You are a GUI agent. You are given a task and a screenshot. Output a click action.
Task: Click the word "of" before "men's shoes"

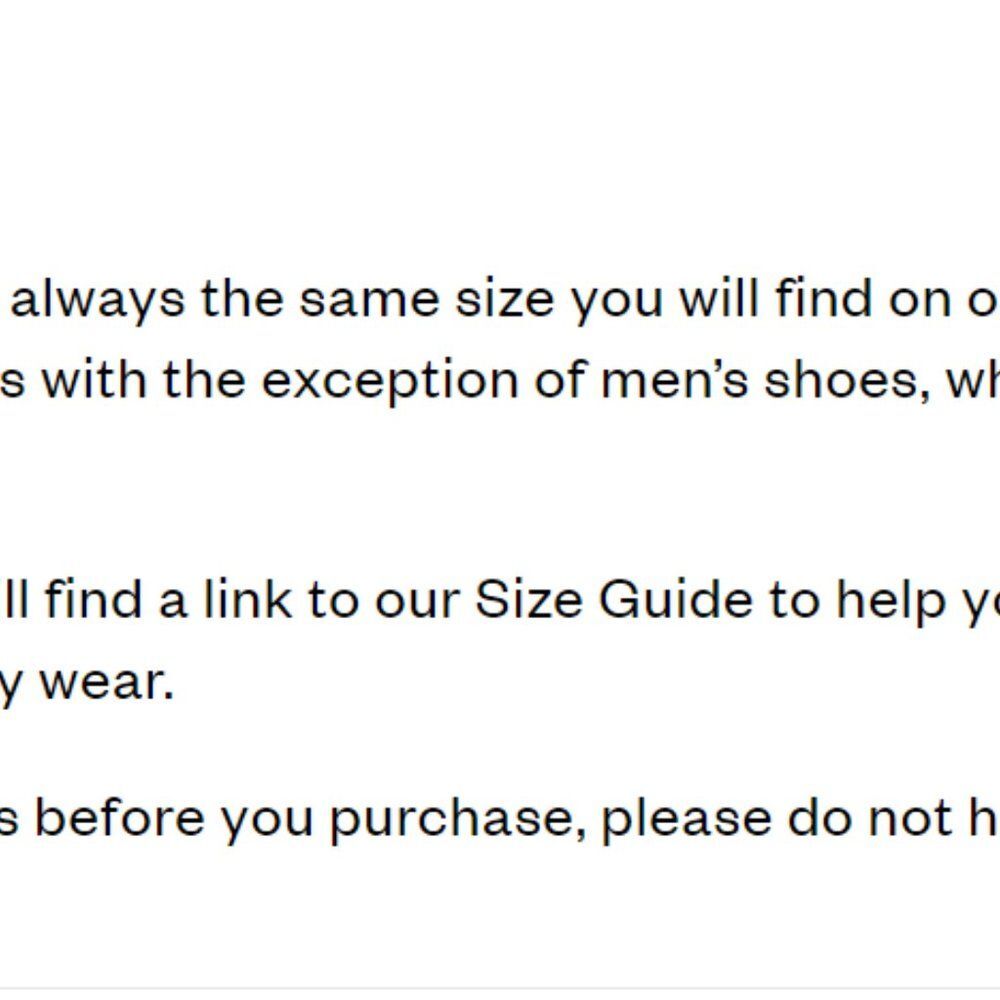click(559, 380)
